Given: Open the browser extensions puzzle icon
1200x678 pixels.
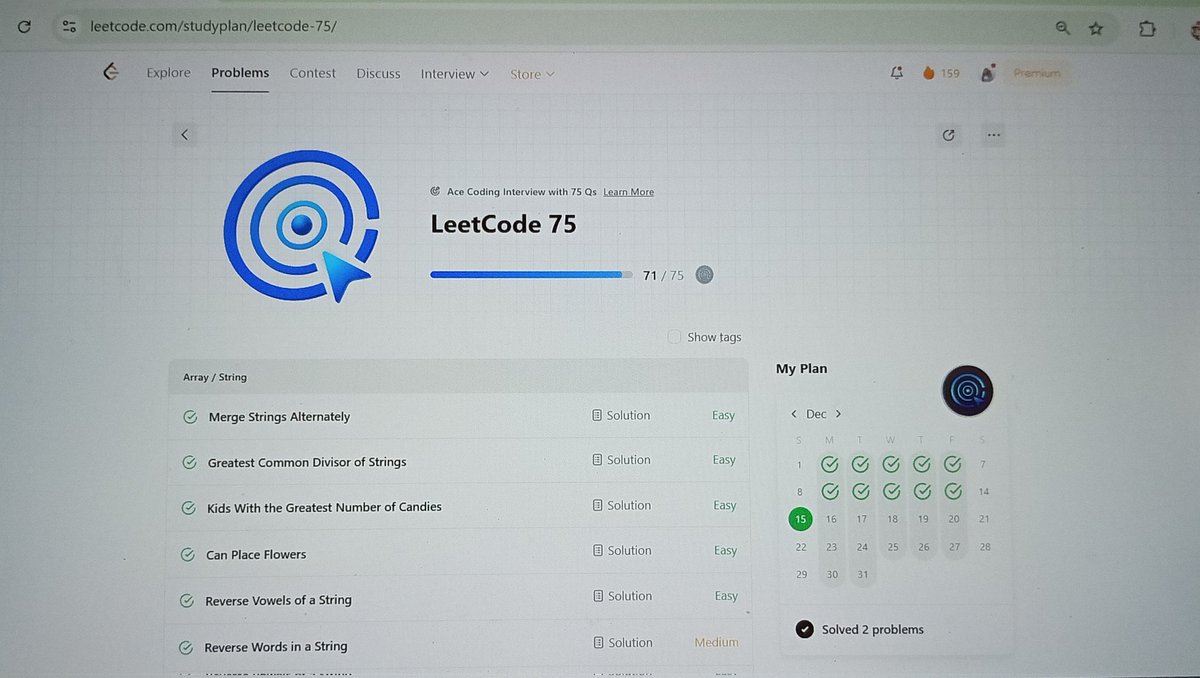Looking at the screenshot, I should pos(1147,28).
